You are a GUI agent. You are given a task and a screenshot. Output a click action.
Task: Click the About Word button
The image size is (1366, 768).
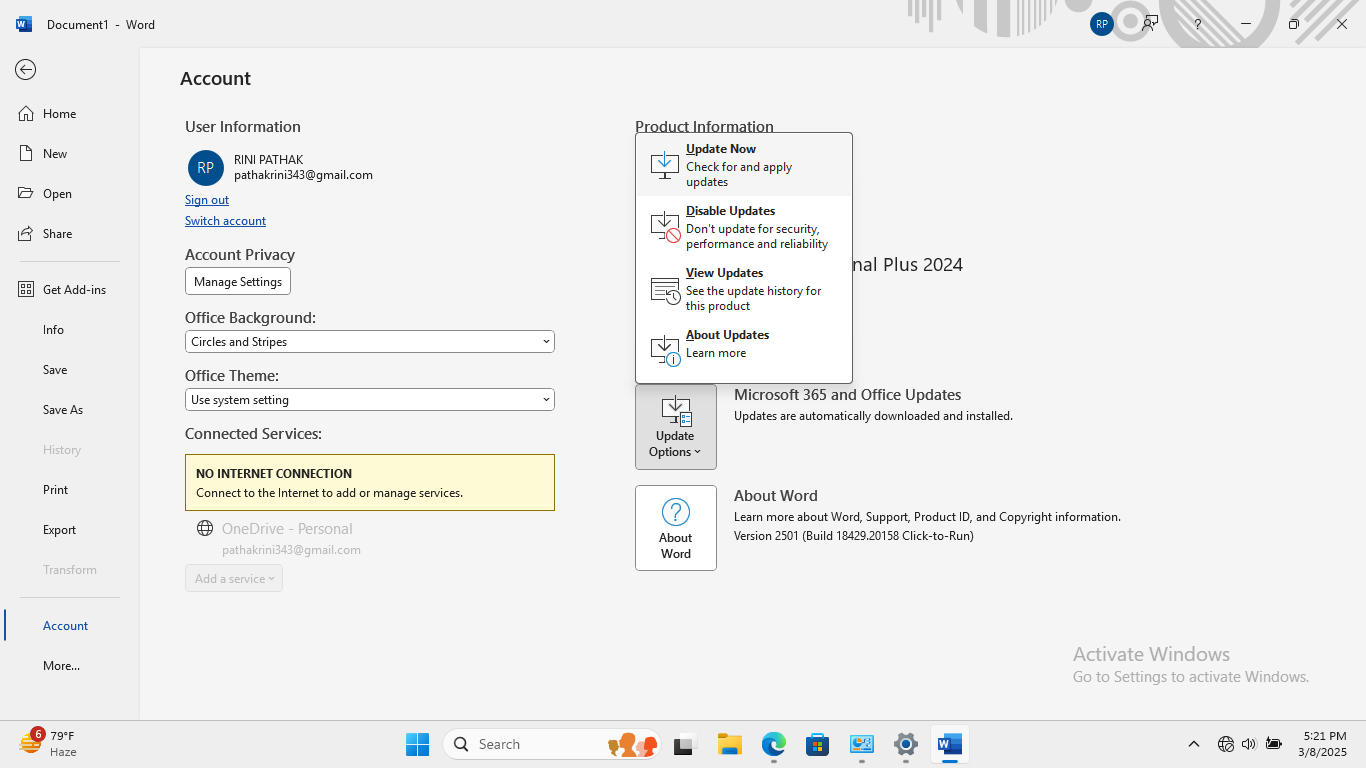pos(676,528)
